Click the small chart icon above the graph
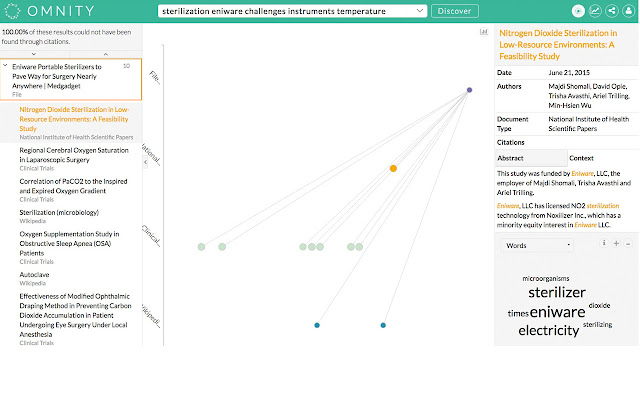Image resolution: width=640 pixels, height=400 pixels. coord(484,32)
